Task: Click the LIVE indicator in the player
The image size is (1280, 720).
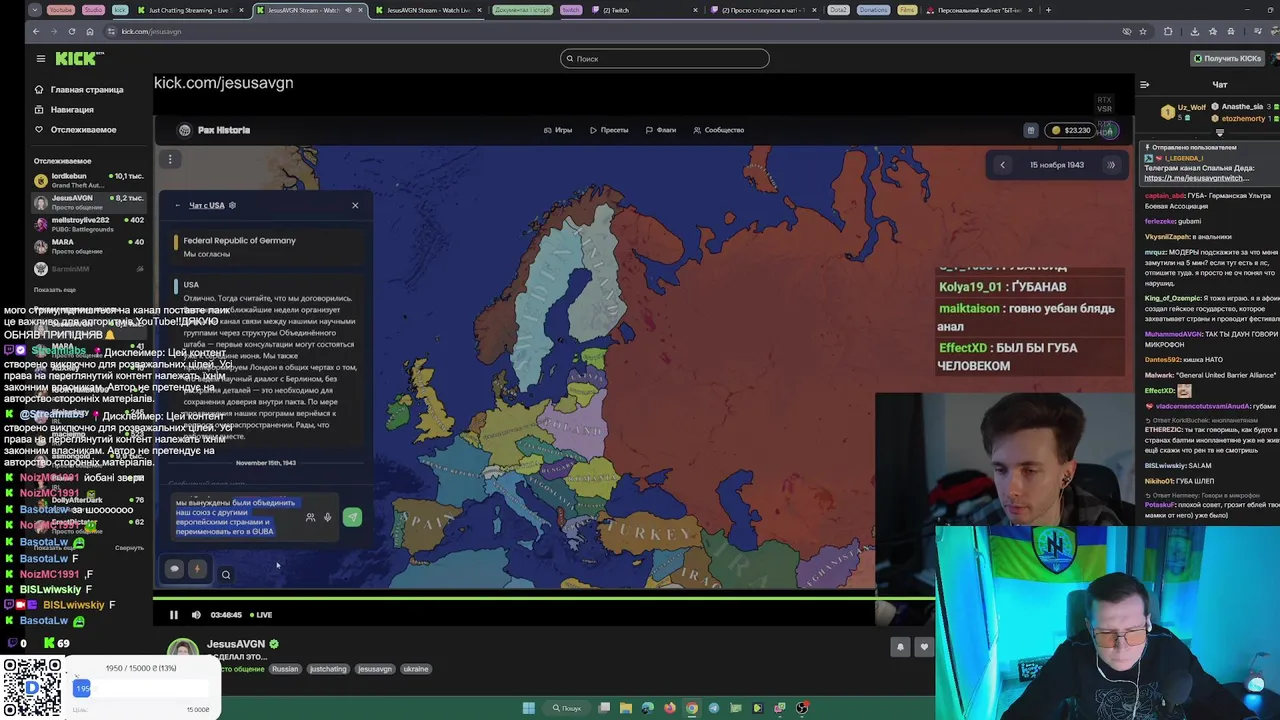Action: [x=261, y=615]
